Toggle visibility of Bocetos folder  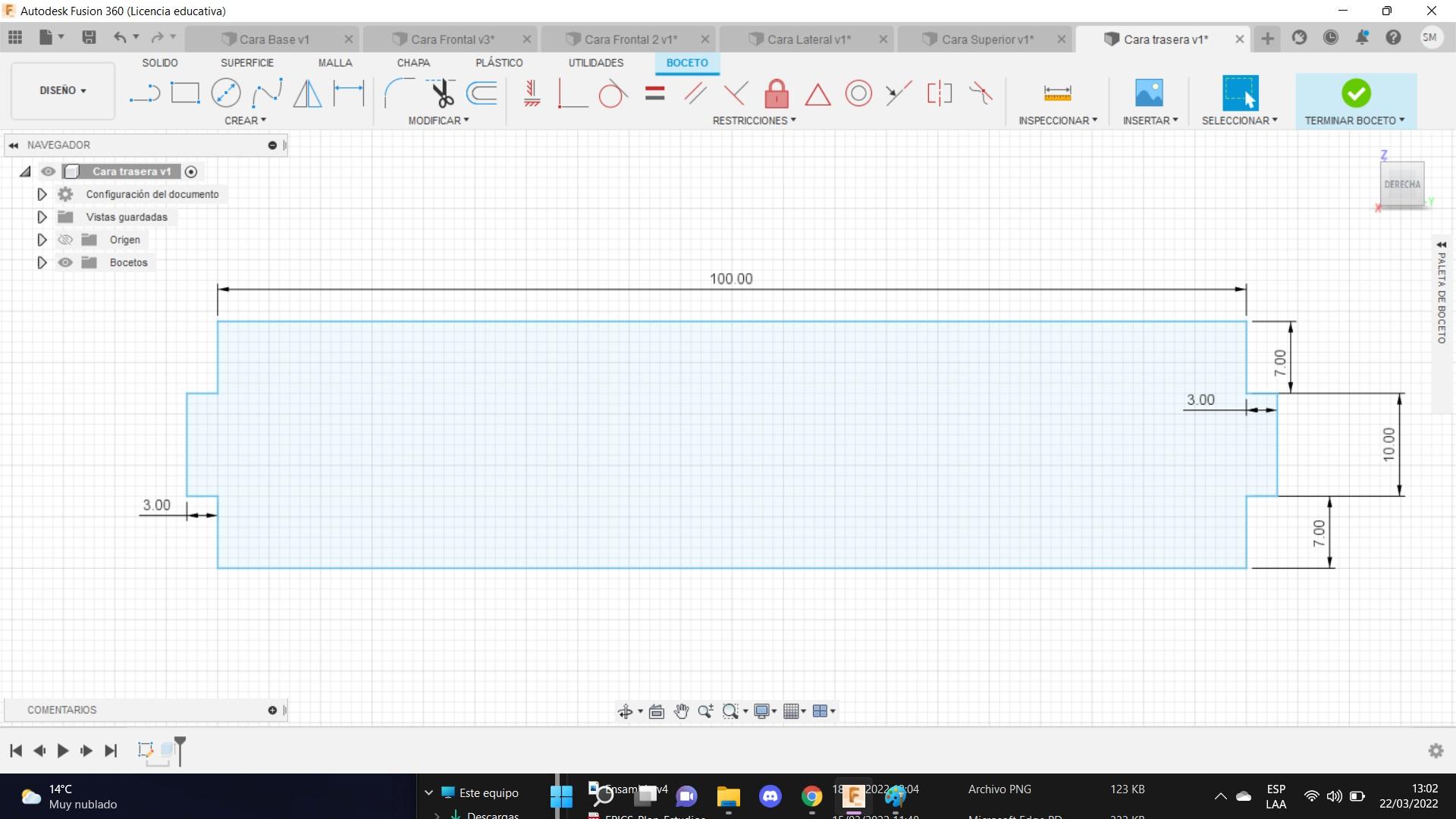66,262
